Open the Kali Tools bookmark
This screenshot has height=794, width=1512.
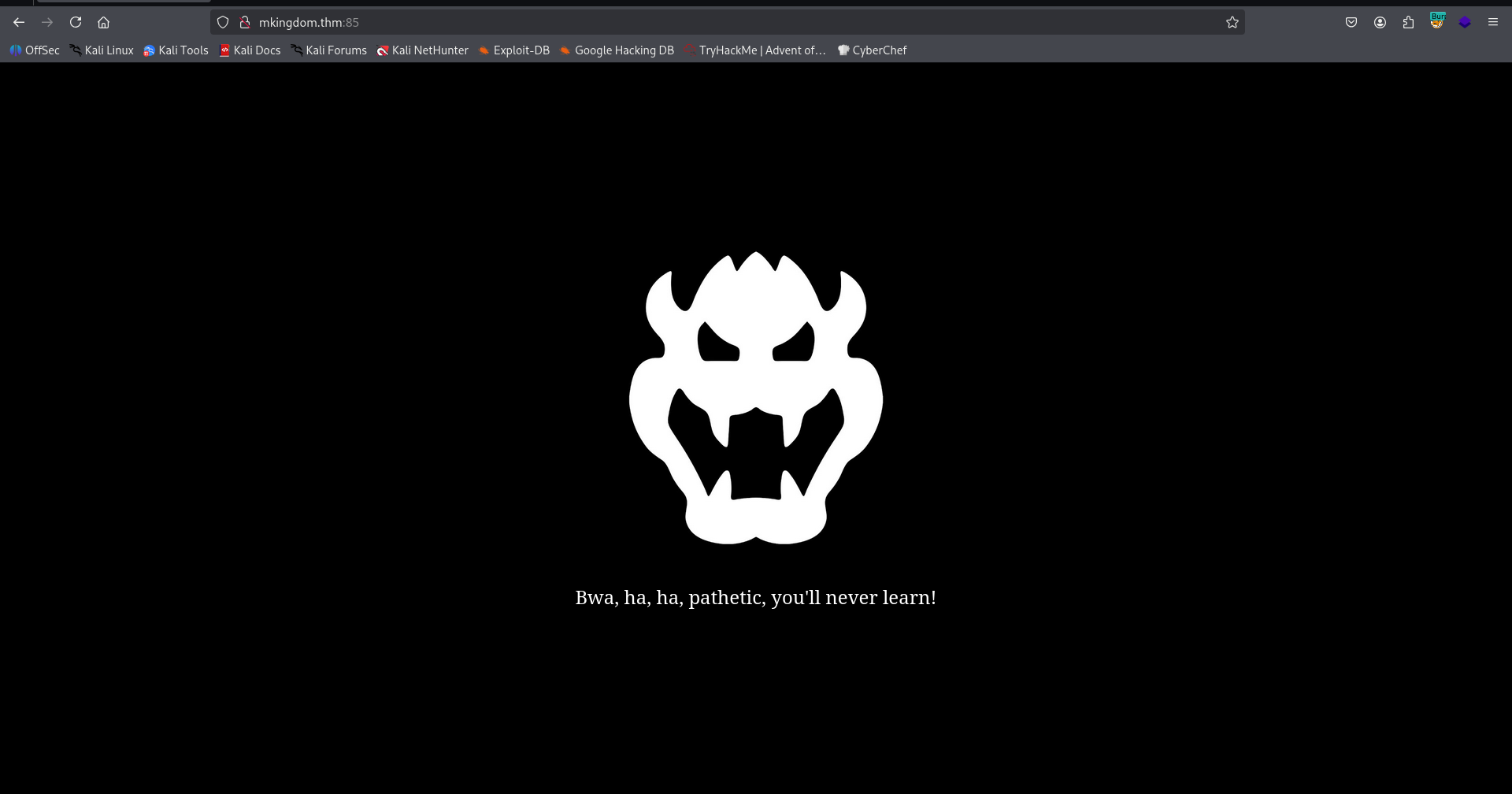pyautogui.click(x=176, y=50)
